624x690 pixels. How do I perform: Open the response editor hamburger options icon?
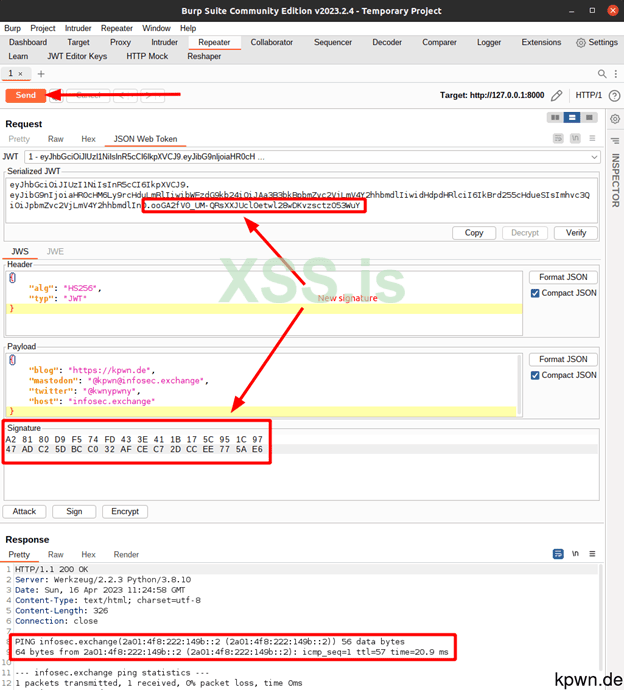pos(592,554)
